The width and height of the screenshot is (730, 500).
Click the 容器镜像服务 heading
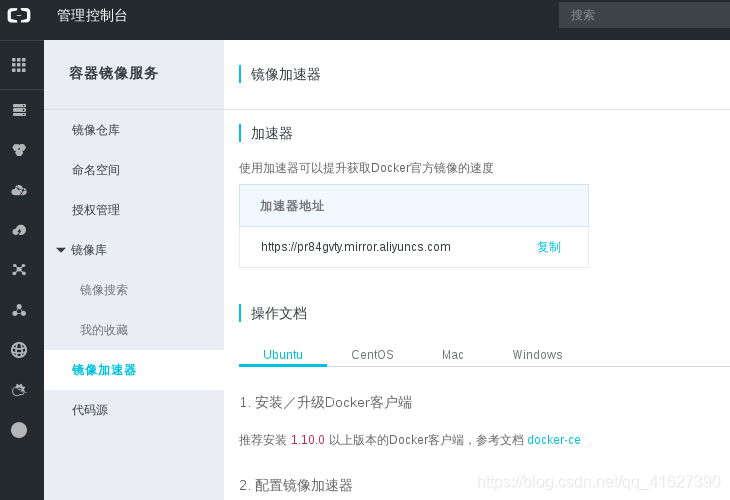click(114, 73)
